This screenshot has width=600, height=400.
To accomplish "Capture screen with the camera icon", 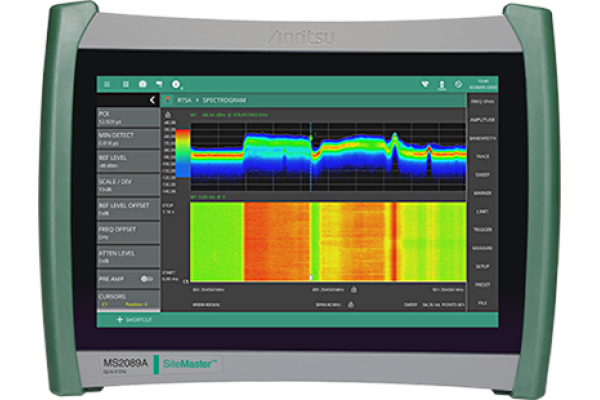I will coord(143,84).
